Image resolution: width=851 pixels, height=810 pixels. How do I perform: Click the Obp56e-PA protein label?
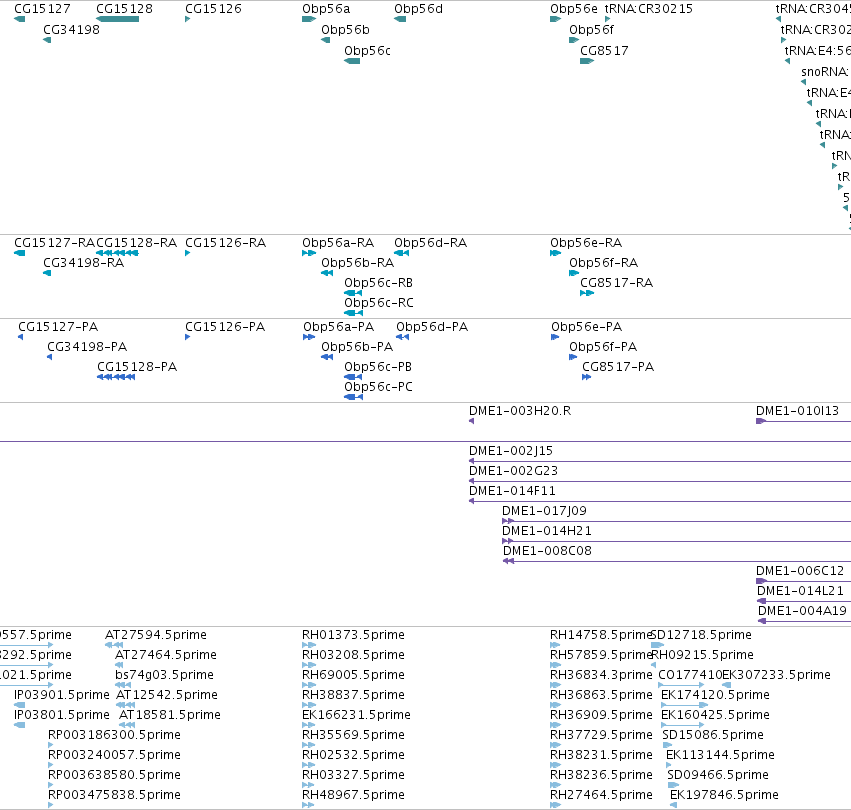click(587, 327)
